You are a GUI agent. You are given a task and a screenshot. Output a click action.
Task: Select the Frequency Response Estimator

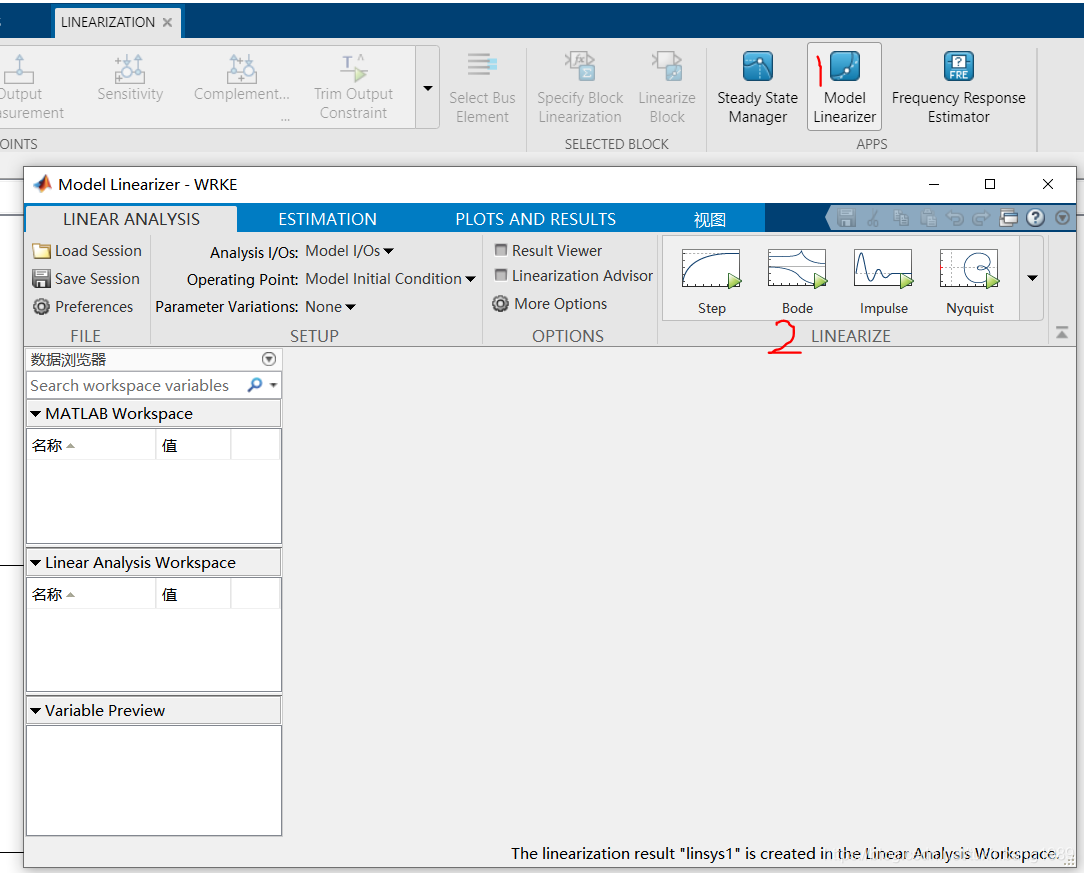[x=958, y=85]
